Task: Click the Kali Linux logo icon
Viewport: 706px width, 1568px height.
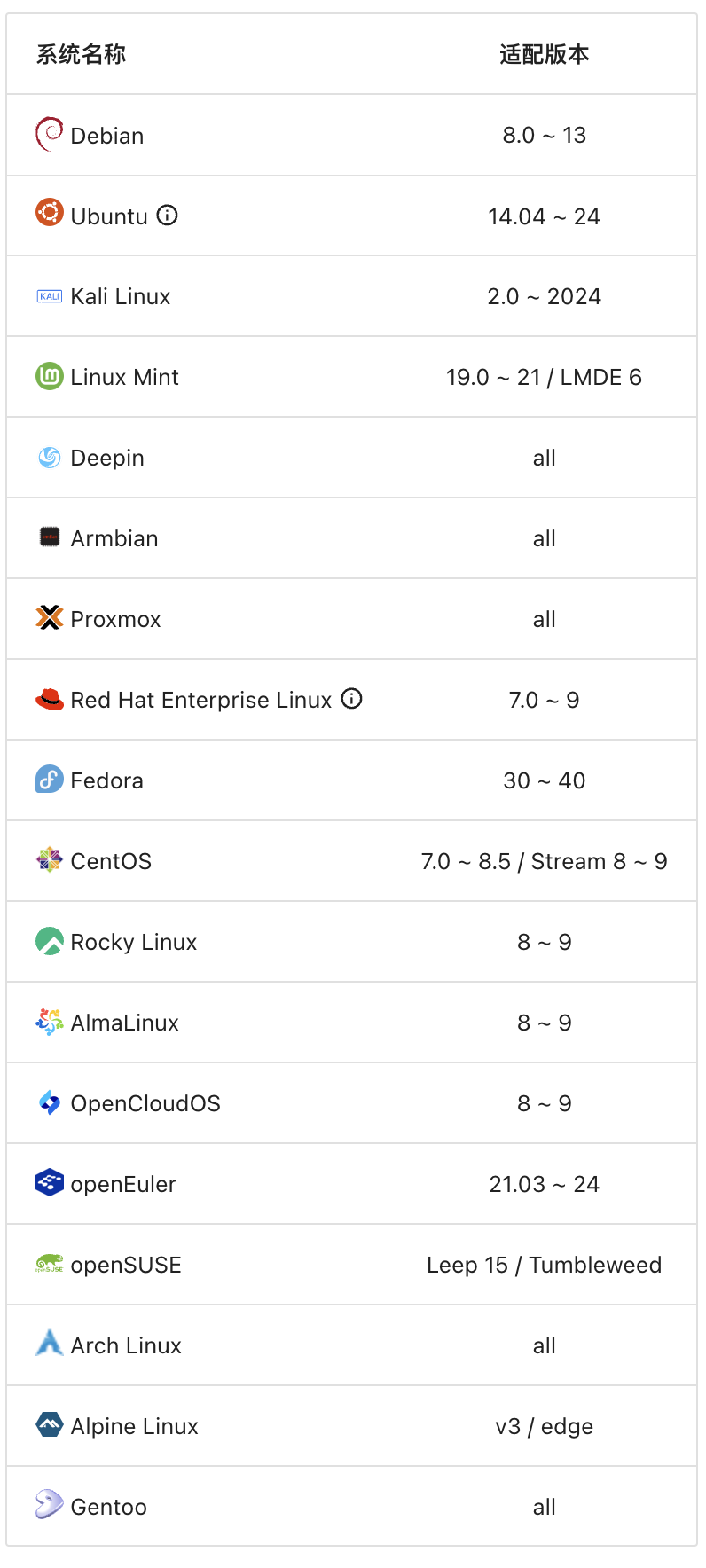Action: coord(50,296)
